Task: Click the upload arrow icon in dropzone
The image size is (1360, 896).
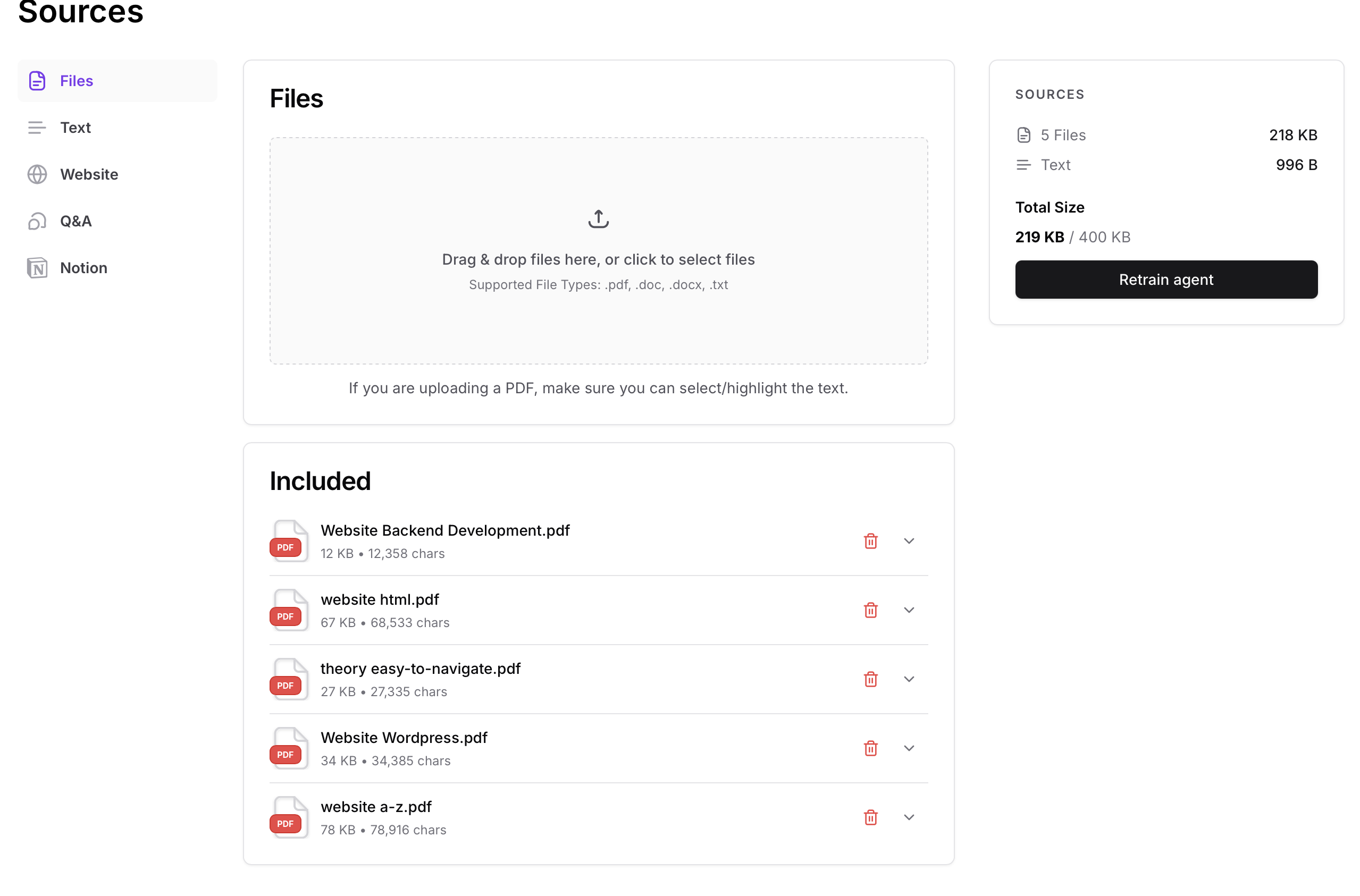Action: (x=598, y=218)
